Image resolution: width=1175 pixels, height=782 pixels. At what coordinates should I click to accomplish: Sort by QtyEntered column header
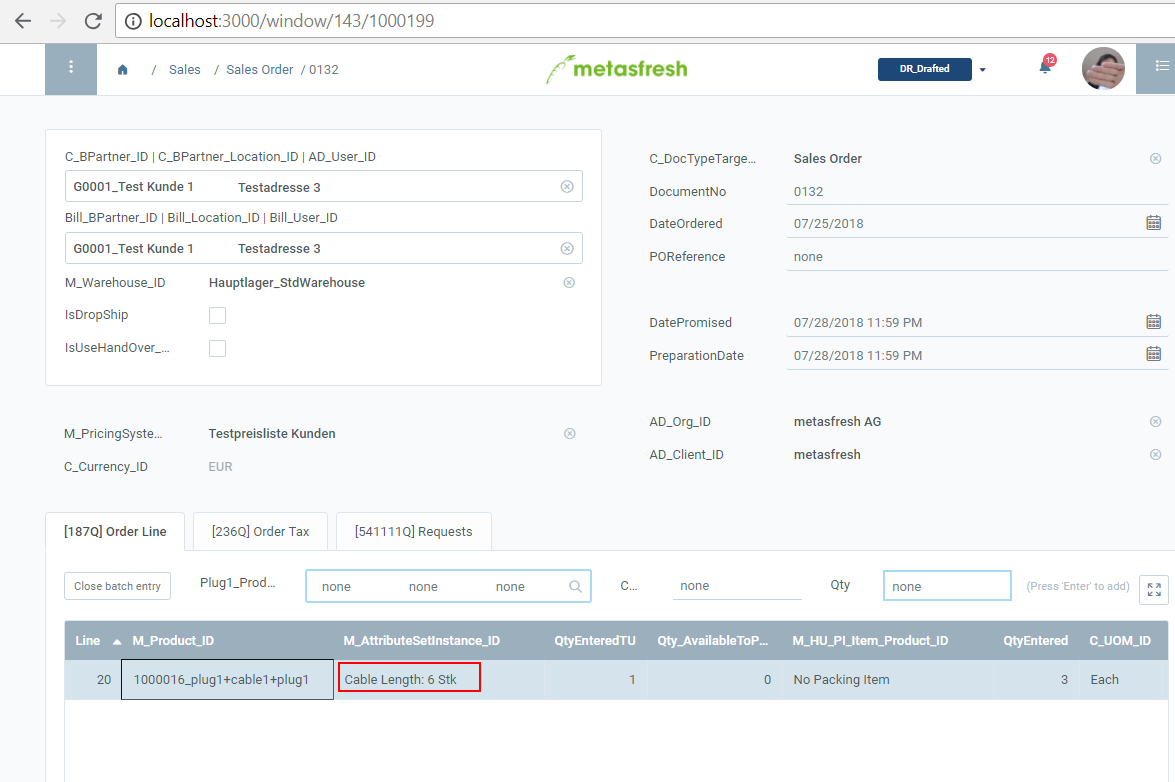1036,640
